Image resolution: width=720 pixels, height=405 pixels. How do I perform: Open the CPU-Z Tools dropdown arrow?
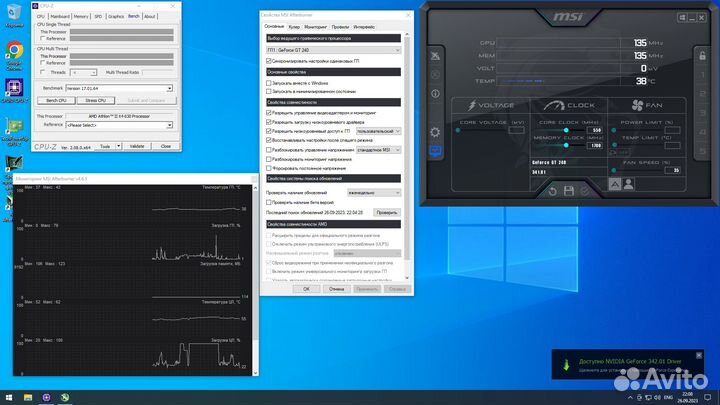click(118, 146)
